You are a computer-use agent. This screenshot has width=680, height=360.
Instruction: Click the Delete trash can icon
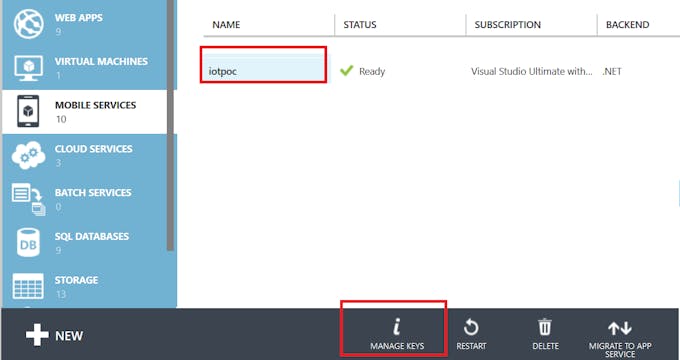545,327
